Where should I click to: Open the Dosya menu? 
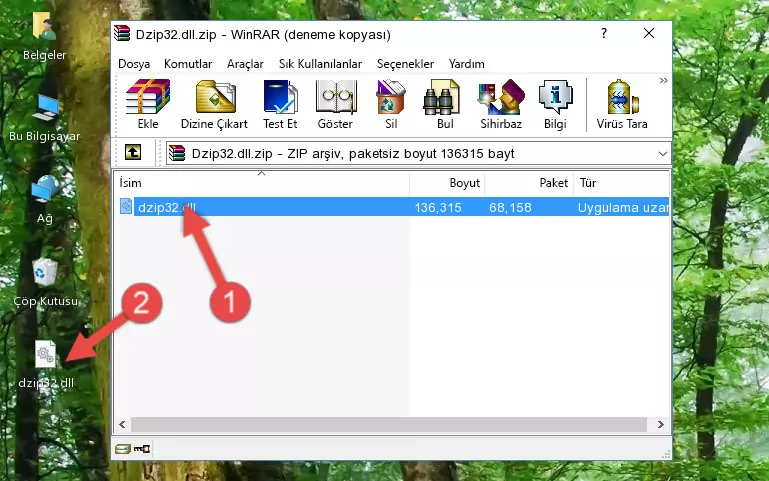134,64
